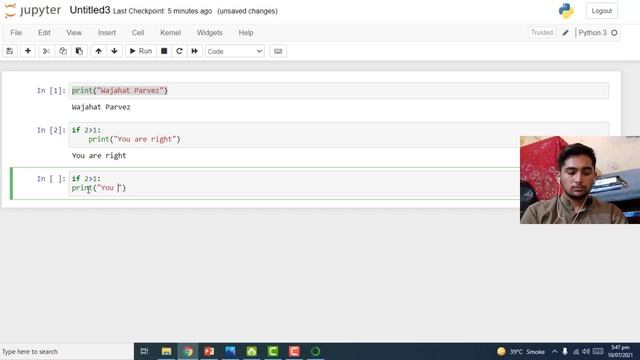
Task: Open the red Camtasia recorder taskbar icon
Action: click(x=294, y=351)
